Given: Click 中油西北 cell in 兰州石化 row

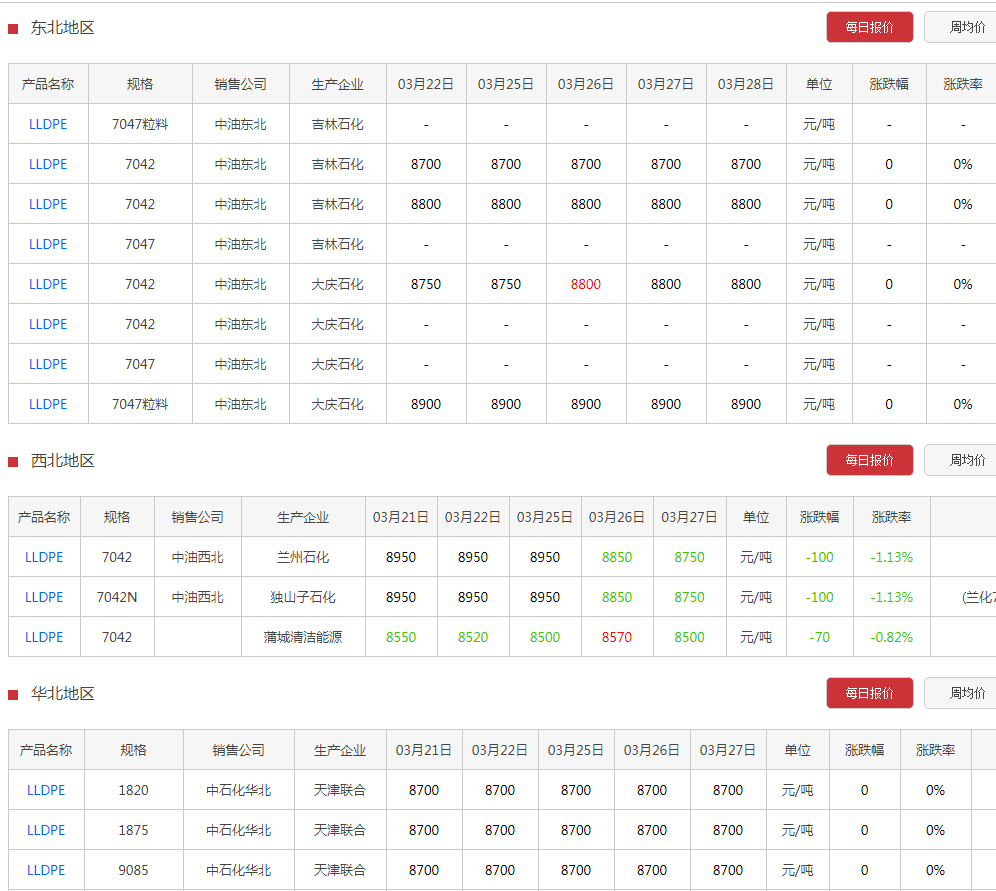Looking at the screenshot, I should point(198,558).
